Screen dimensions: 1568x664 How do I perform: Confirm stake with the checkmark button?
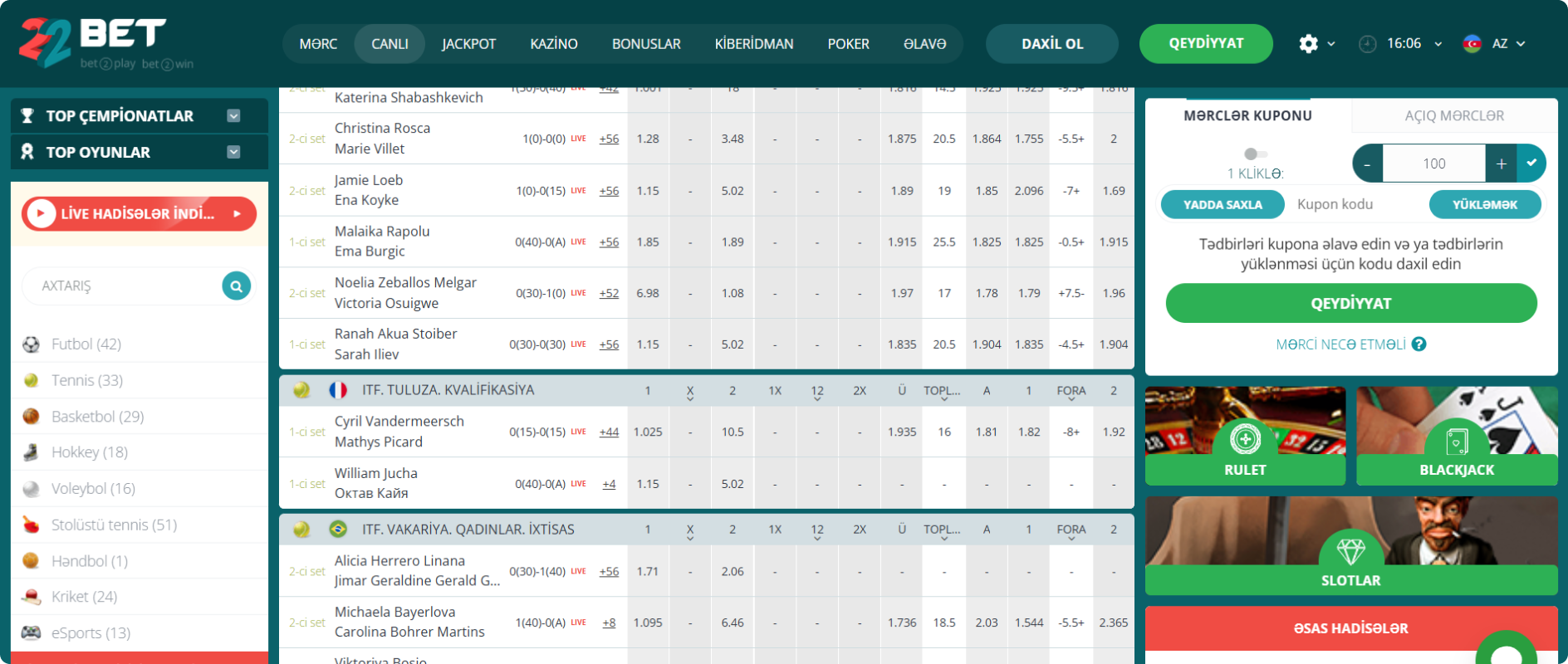coord(1531,164)
